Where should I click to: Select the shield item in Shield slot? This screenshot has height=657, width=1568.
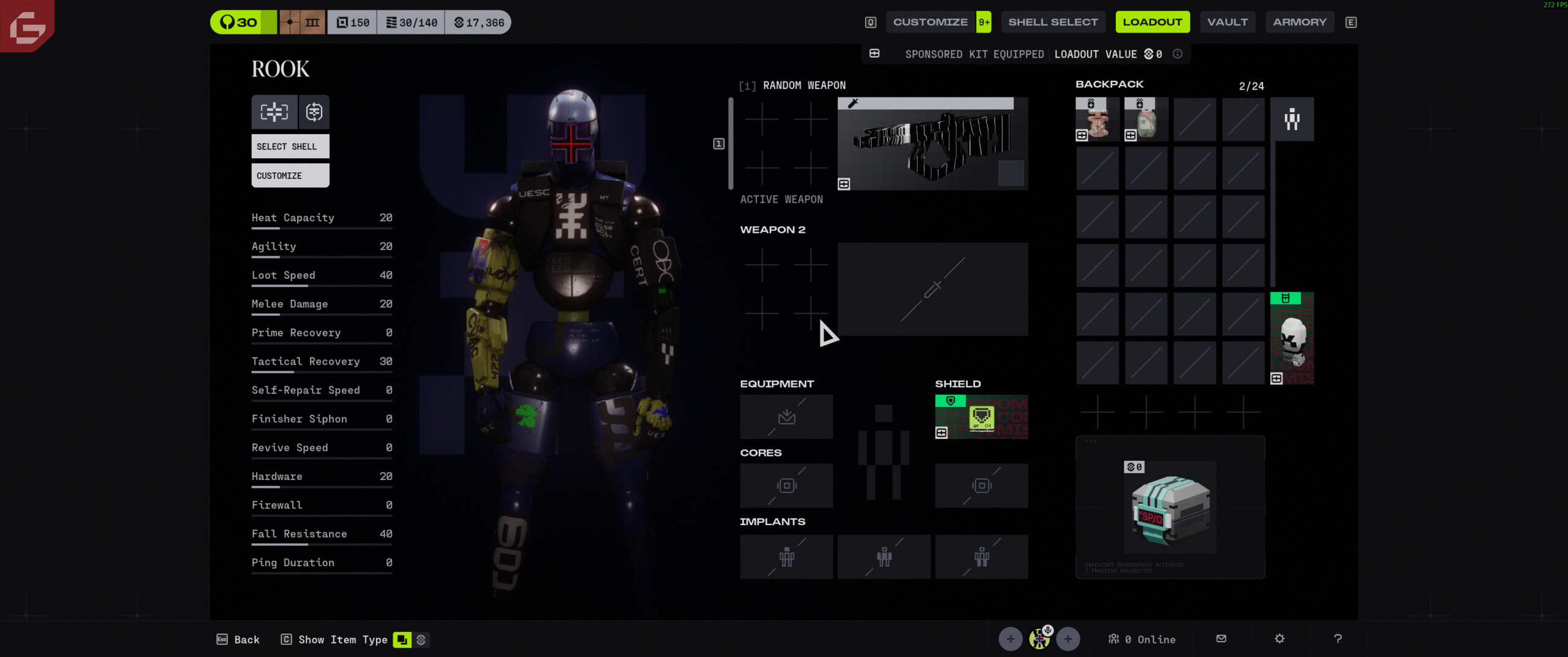[981, 417]
